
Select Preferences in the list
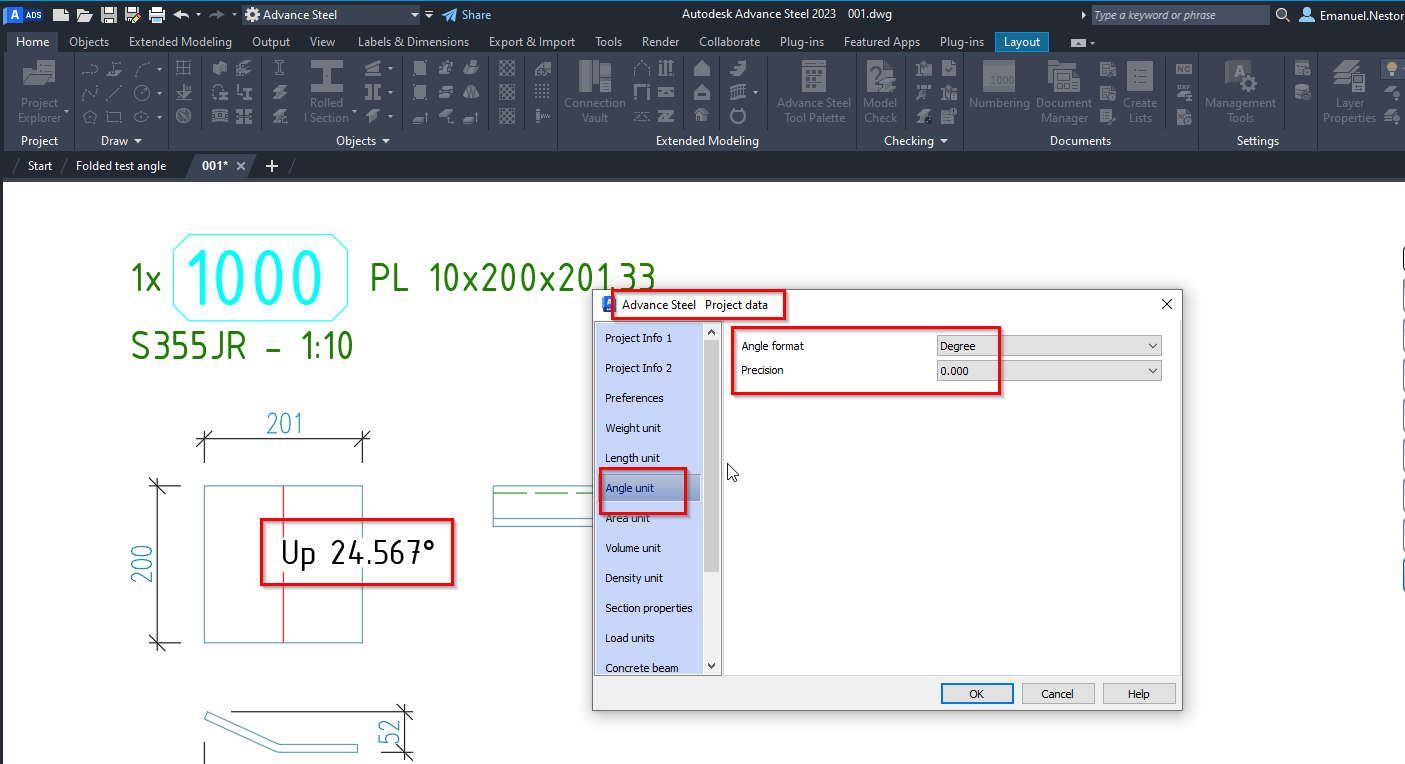point(649,398)
